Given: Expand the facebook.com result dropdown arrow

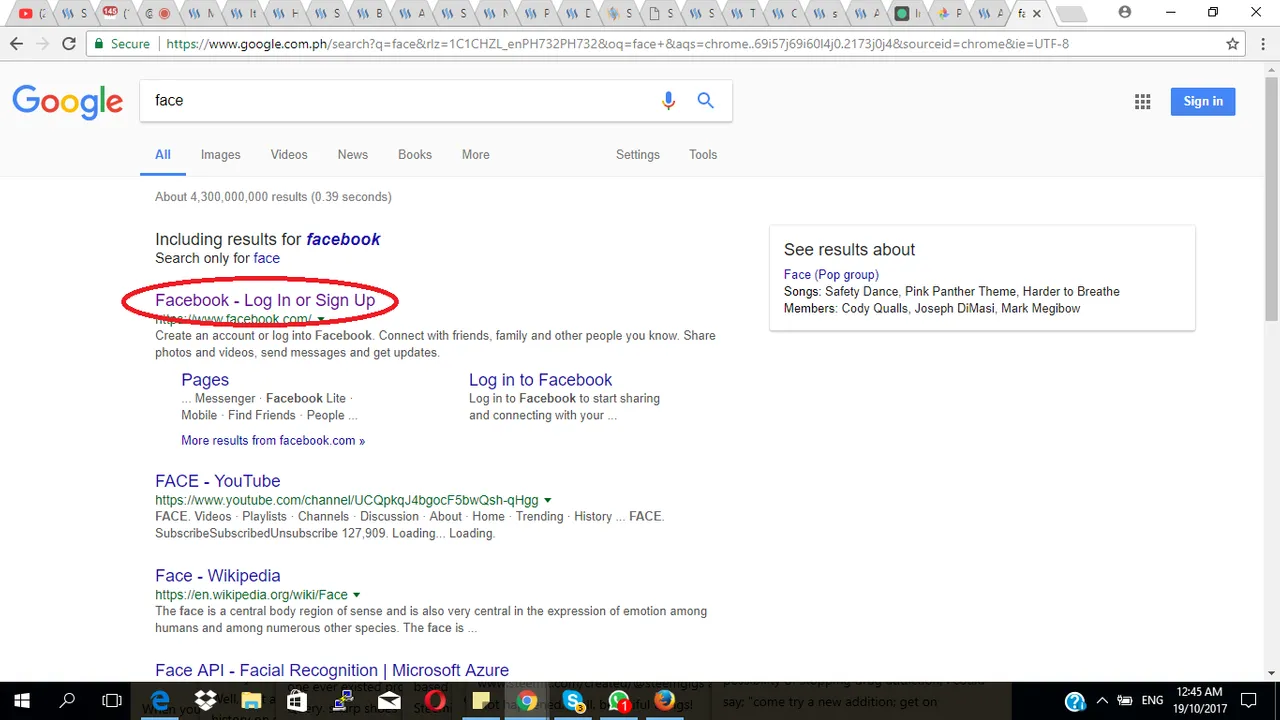Looking at the screenshot, I should [x=321, y=320].
